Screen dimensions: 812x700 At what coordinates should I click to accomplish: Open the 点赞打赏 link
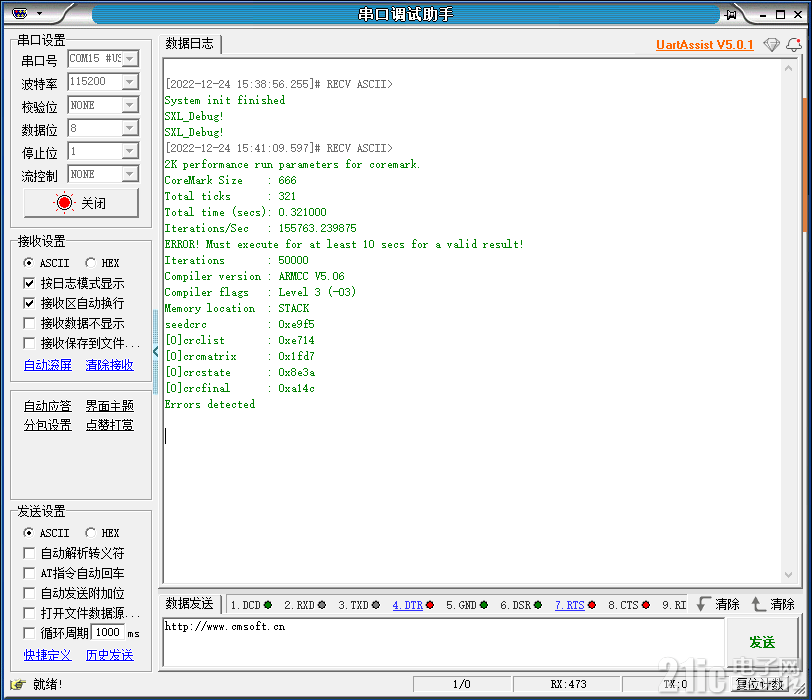pyautogui.click(x=109, y=425)
